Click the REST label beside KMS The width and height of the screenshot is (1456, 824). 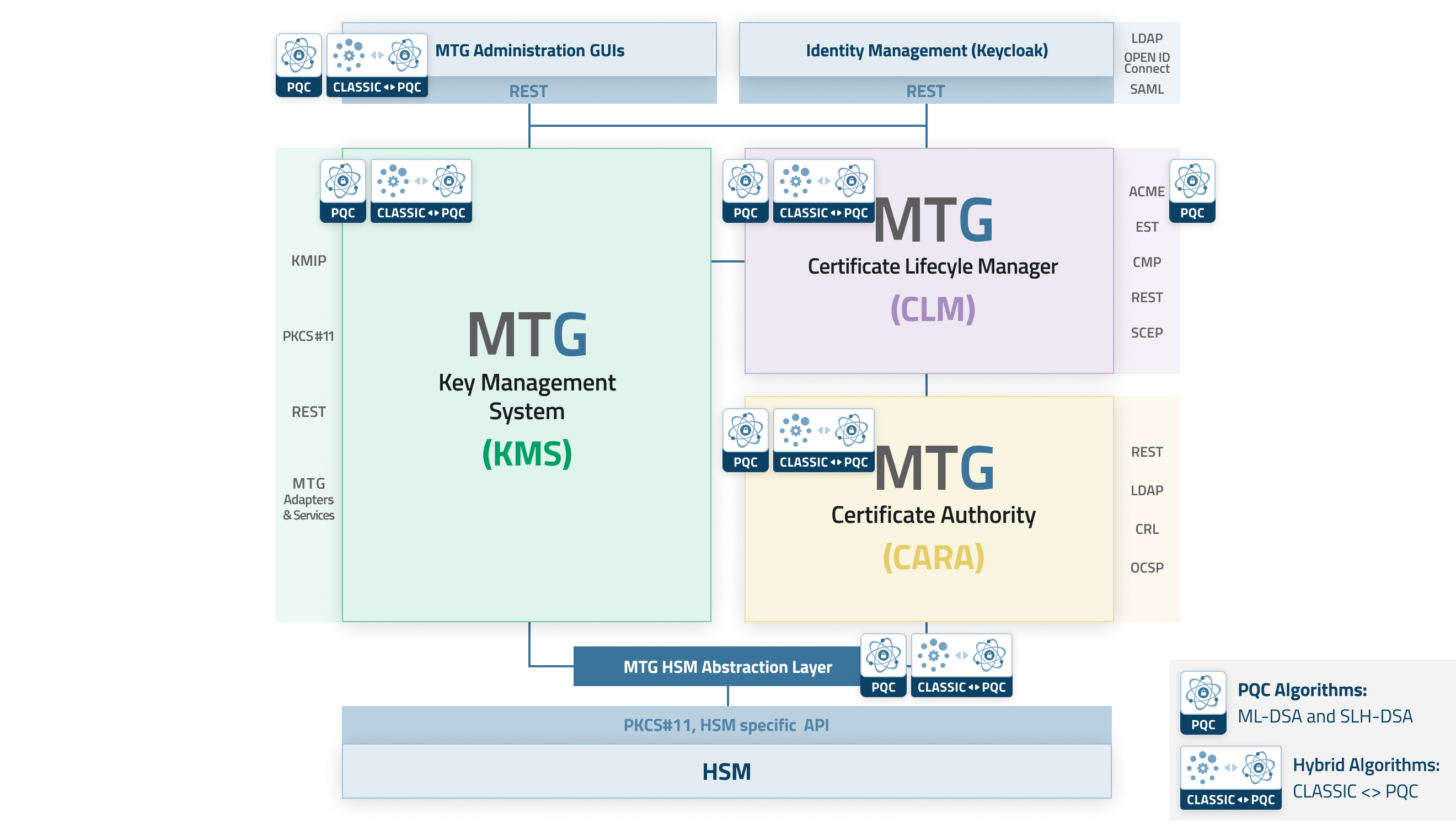click(x=308, y=412)
